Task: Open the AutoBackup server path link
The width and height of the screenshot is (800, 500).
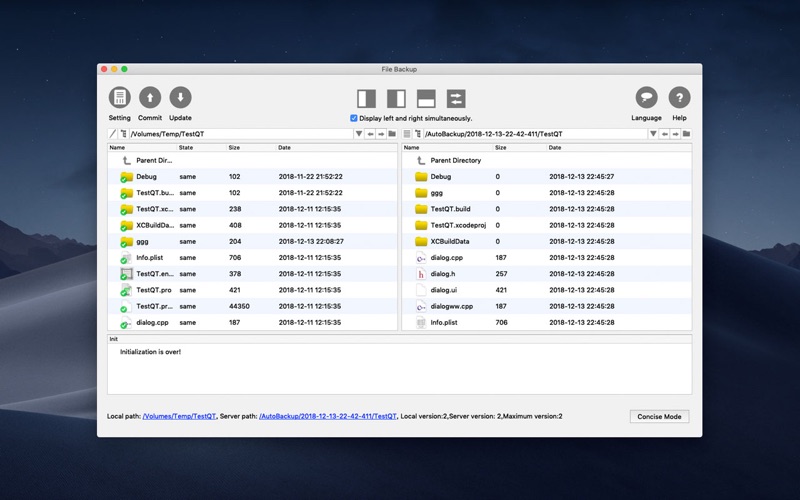Action: pyautogui.click(x=328, y=416)
